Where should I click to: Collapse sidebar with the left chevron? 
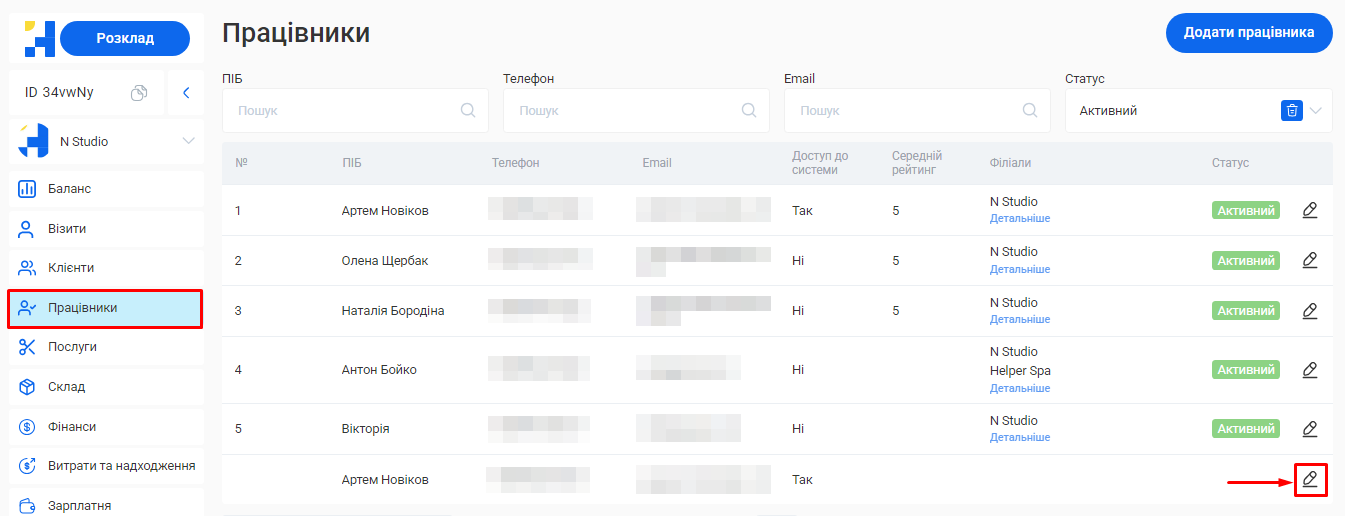click(185, 93)
